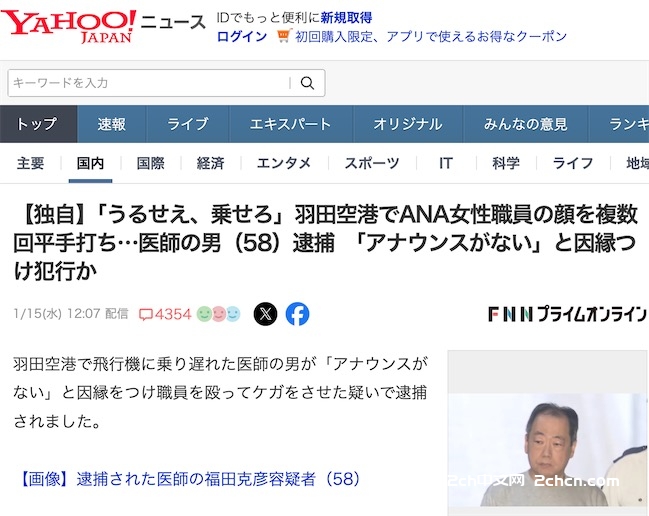Open the 【画像】逮捕された医師 link
This screenshot has width=649, height=516.
point(190,479)
